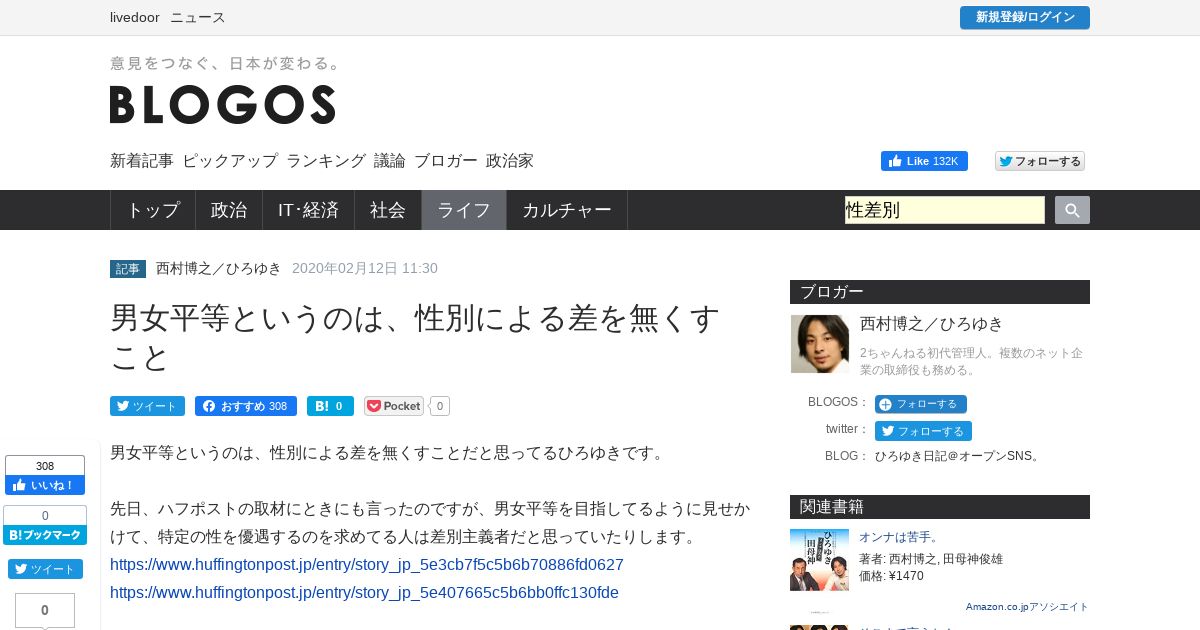
Task: Click blogger name 西村博之／ひろゆき in sidebar
Action: (932, 323)
